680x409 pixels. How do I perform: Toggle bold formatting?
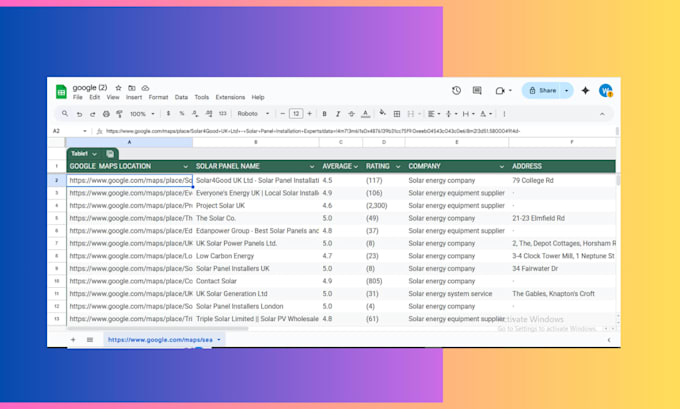tap(324, 114)
